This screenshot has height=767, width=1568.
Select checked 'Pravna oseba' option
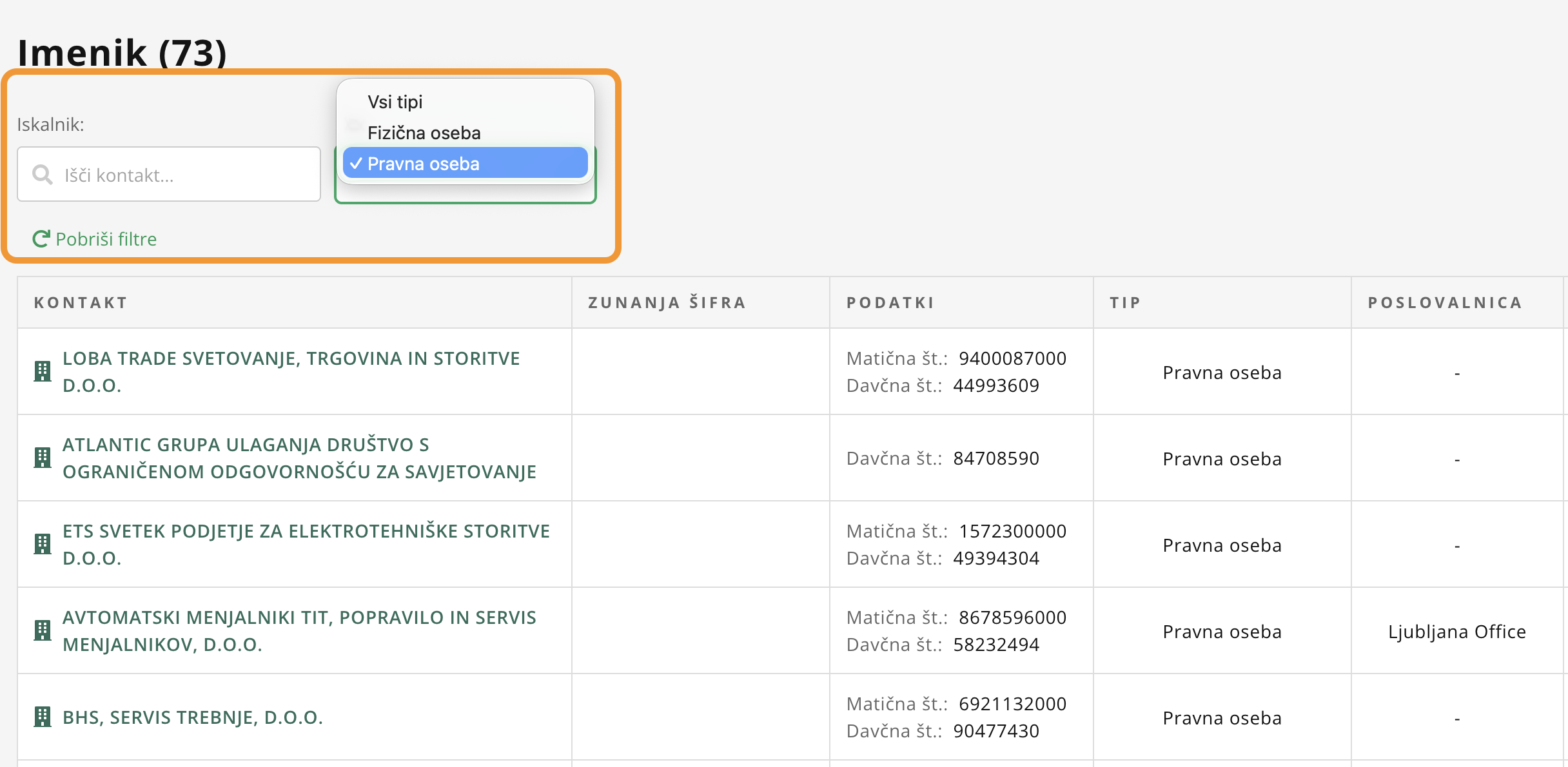click(423, 164)
